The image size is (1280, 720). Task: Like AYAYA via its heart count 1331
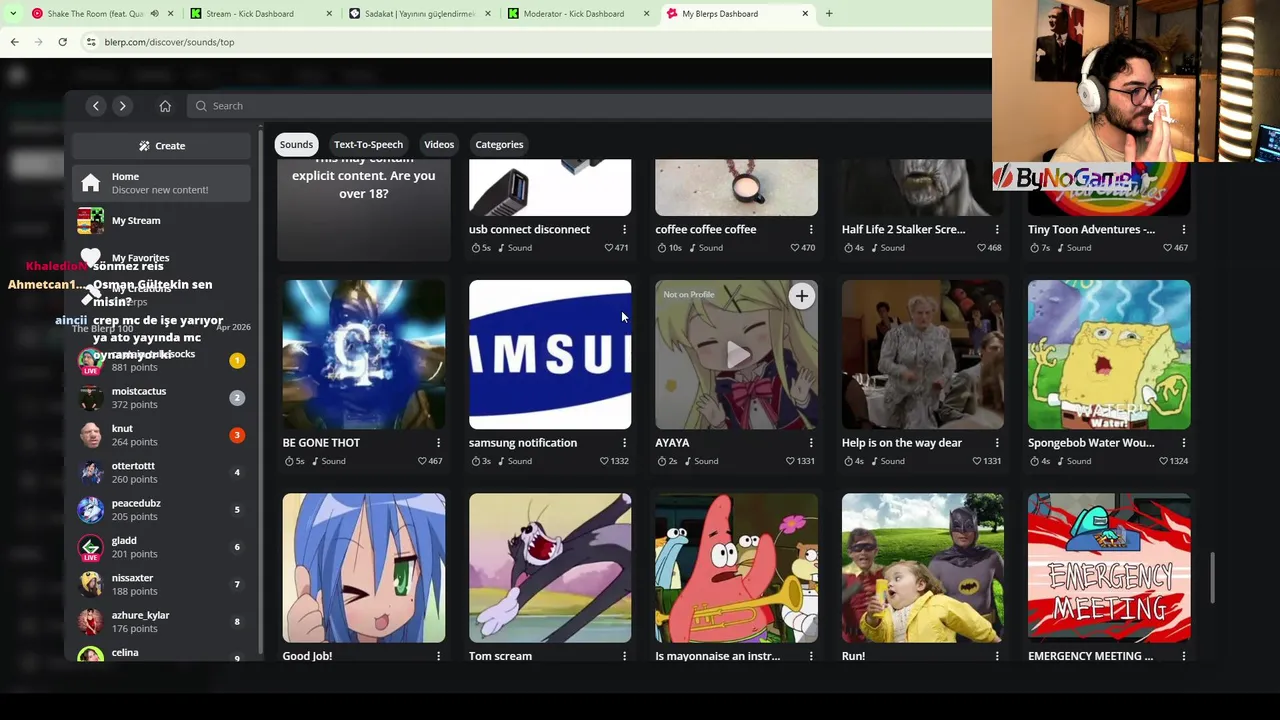click(x=800, y=461)
